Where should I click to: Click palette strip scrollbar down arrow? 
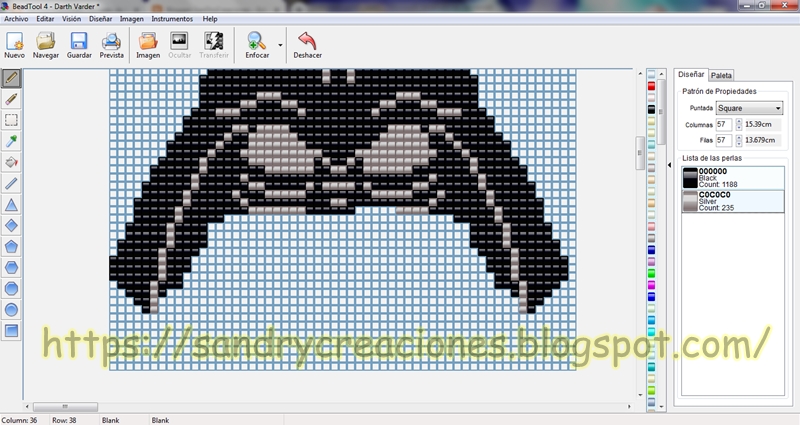pyautogui.click(x=662, y=407)
